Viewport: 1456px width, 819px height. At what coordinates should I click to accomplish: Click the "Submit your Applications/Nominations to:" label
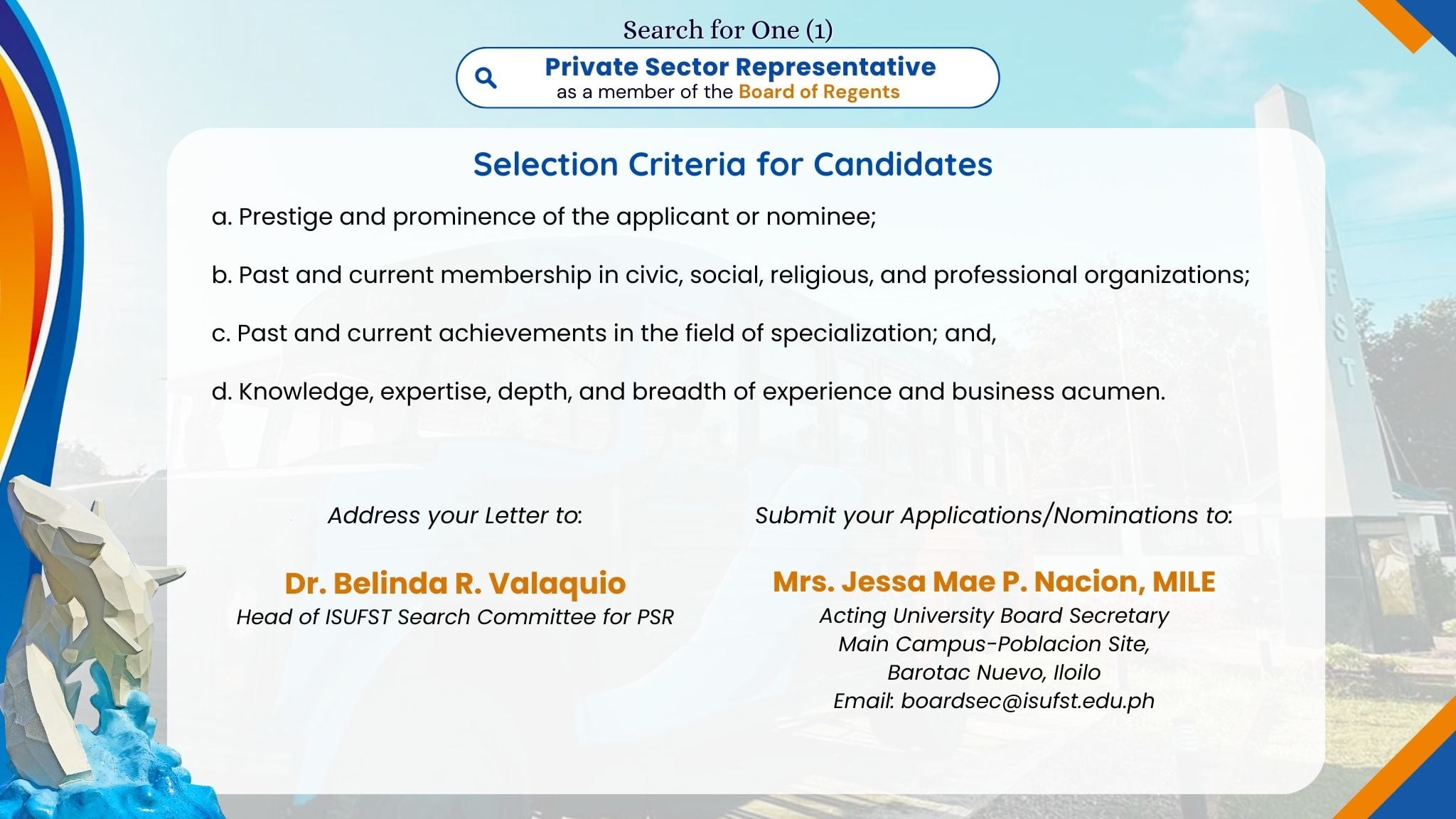[x=994, y=515]
